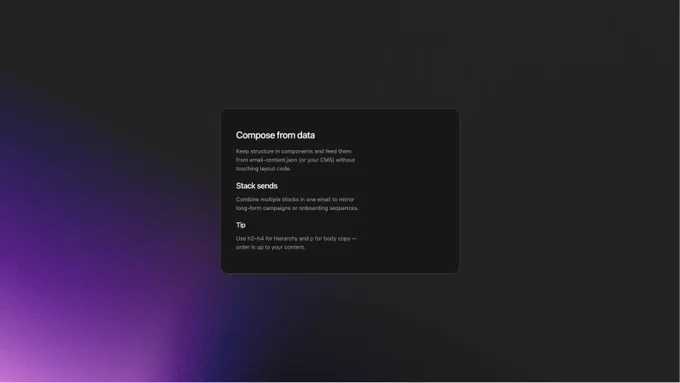The width and height of the screenshot is (680, 383).
Task: Click the "Stack sends" heading
Action: (257, 186)
